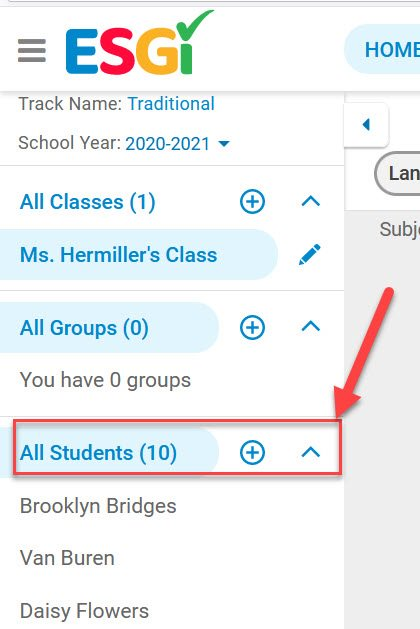Add a new group with plus icon
This screenshot has height=629, width=420.
click(x=252, y=327)
